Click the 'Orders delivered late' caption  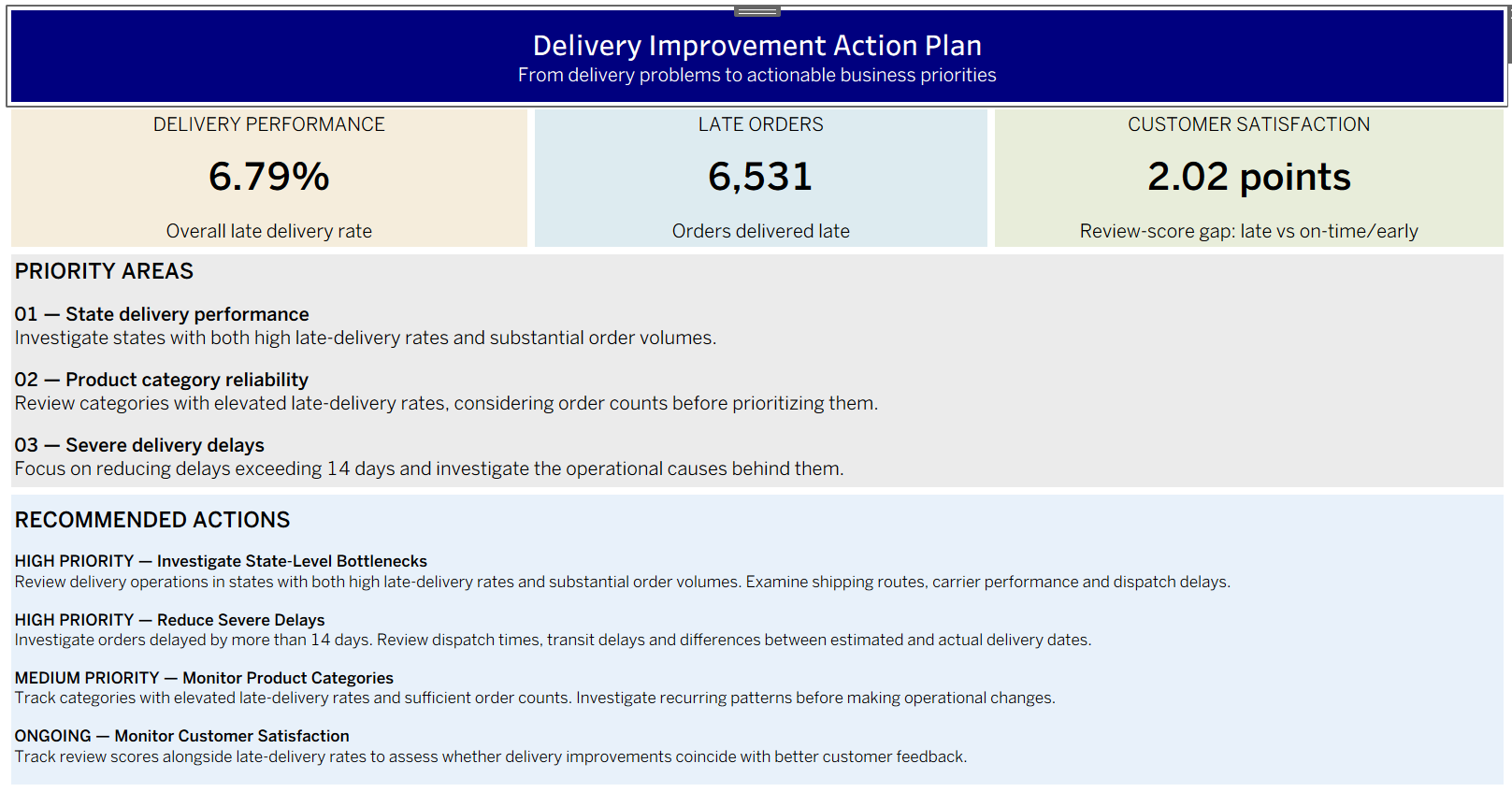point(761,231)
